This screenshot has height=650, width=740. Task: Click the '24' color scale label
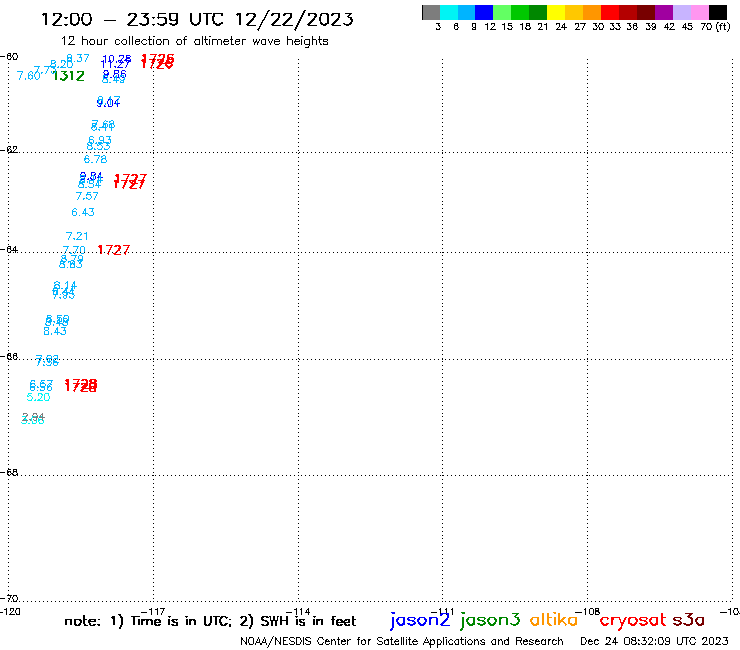point(561,27)
